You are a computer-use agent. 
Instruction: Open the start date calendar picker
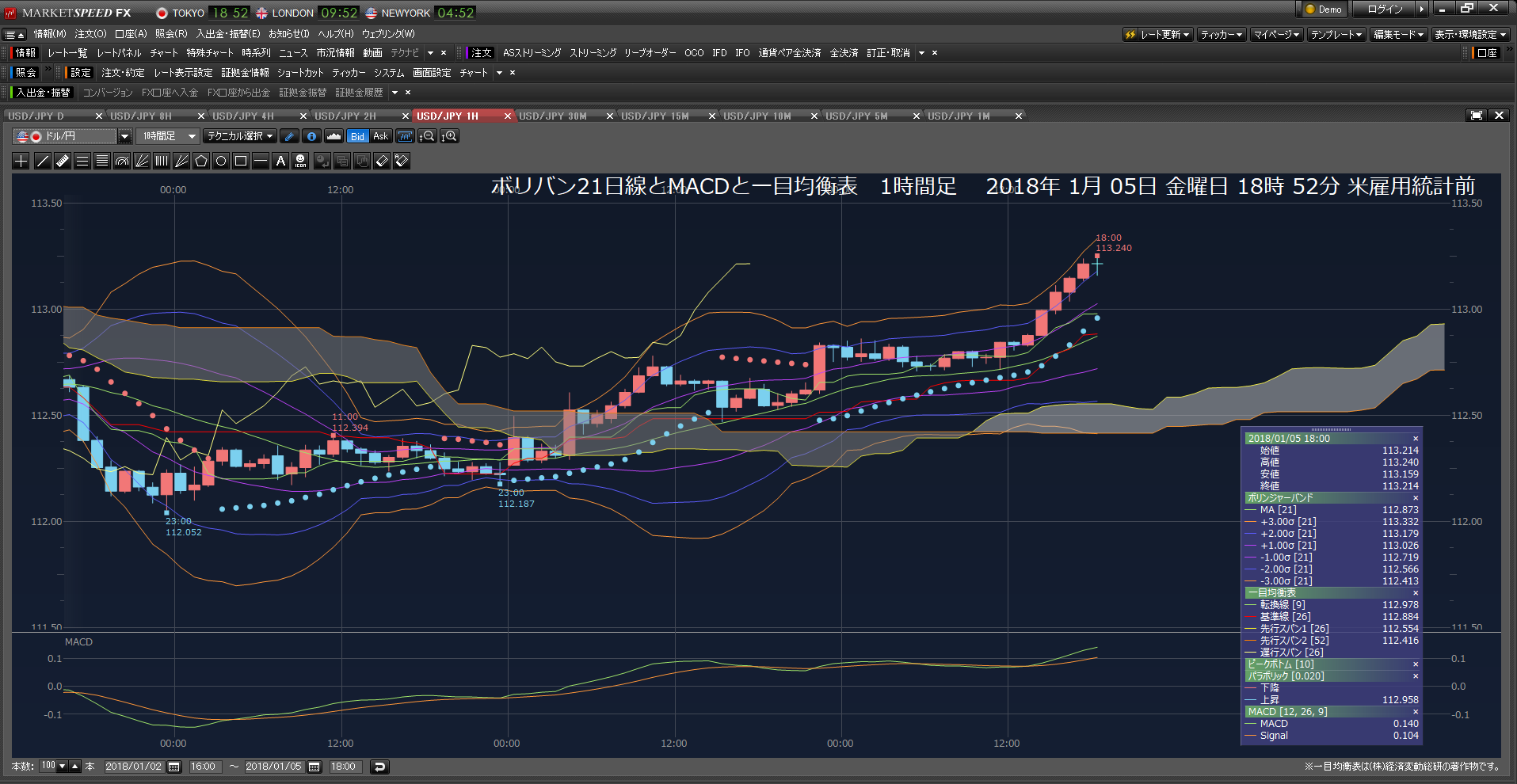tap(174, 767)
